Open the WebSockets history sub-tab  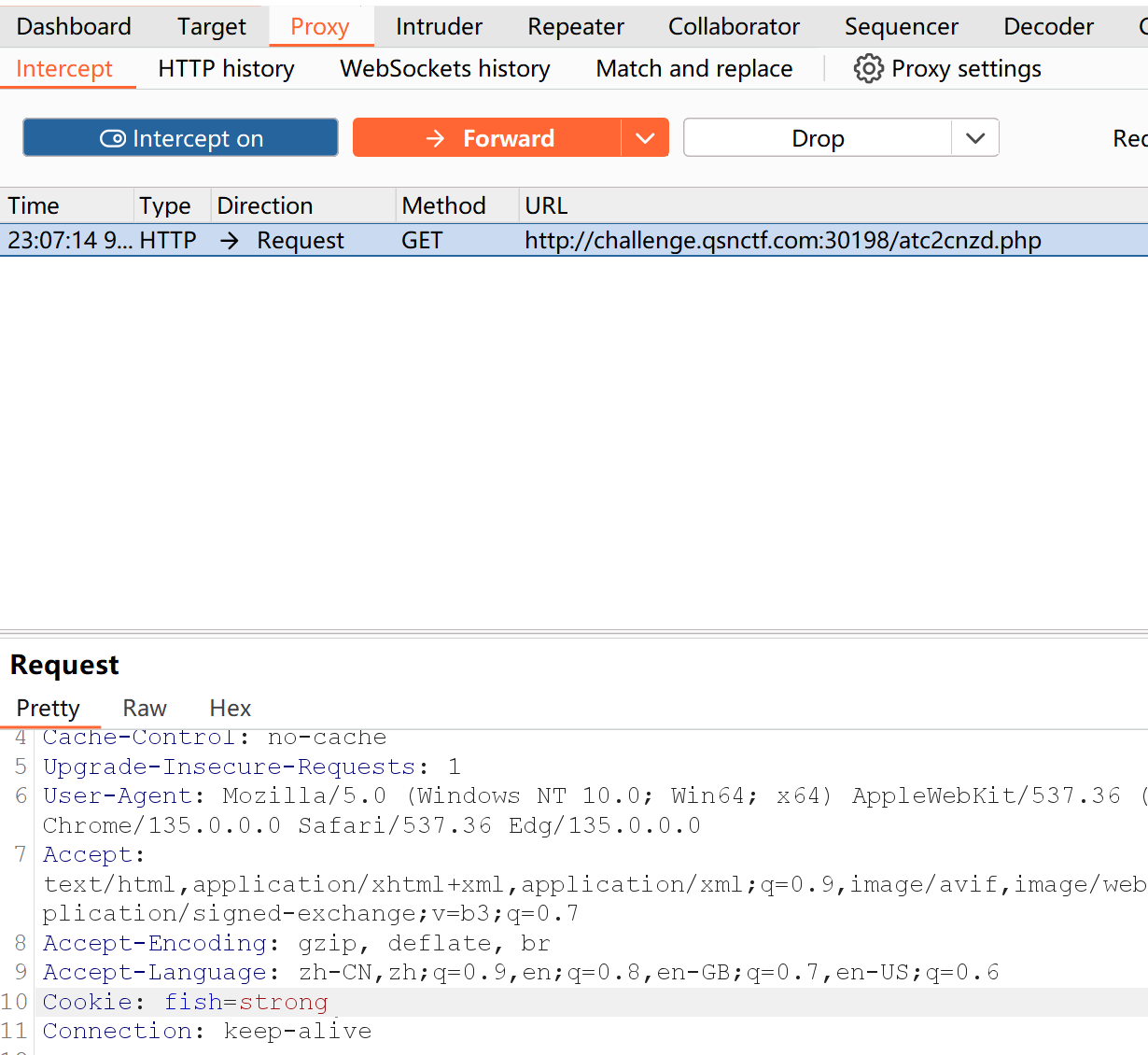coord(445,69)
